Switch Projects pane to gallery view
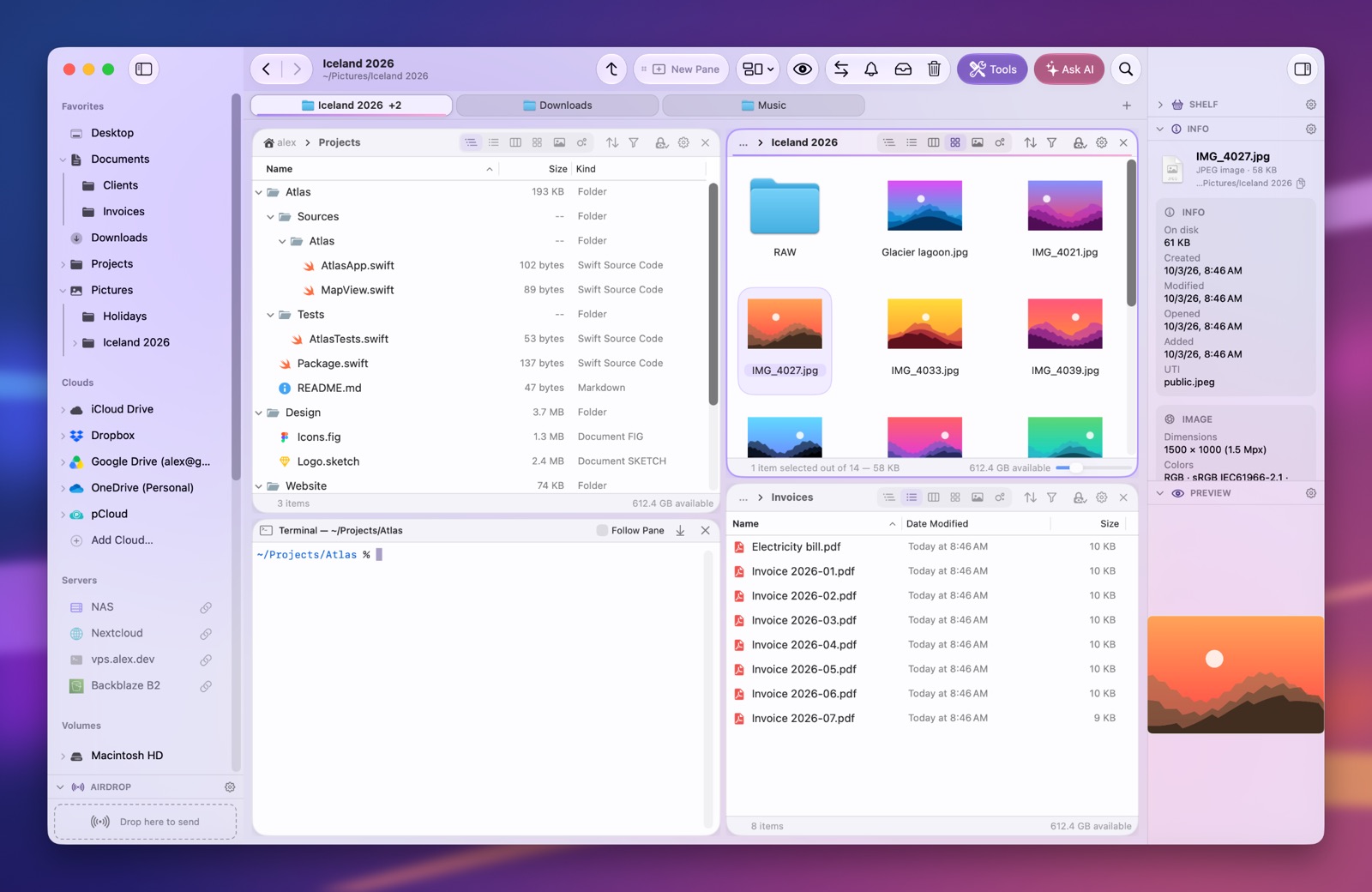 pyautogui.click(x=559, y=143)
